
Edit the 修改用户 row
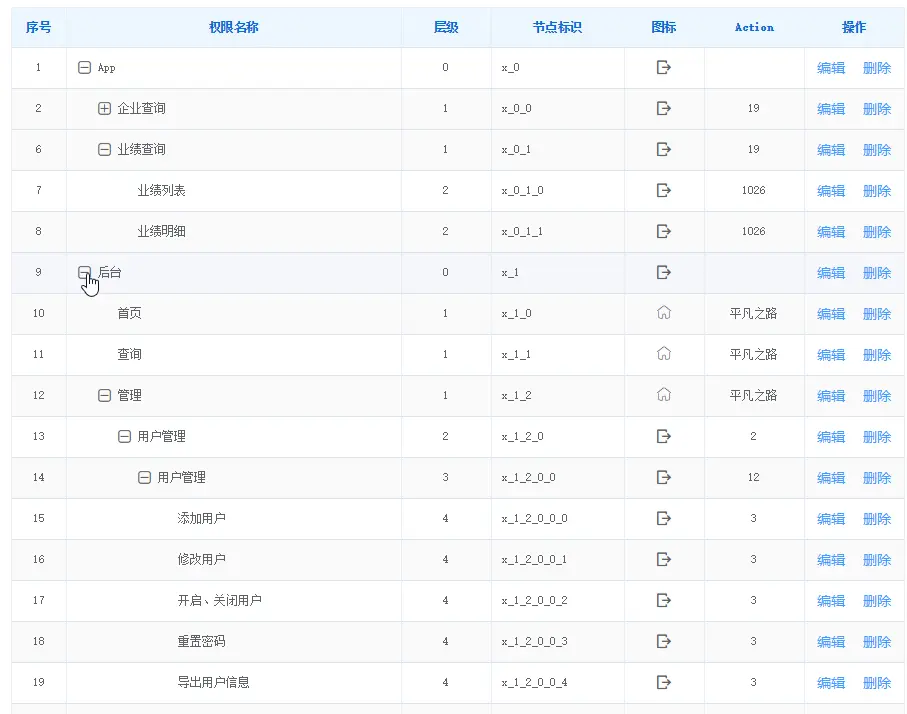click(831, 561)
